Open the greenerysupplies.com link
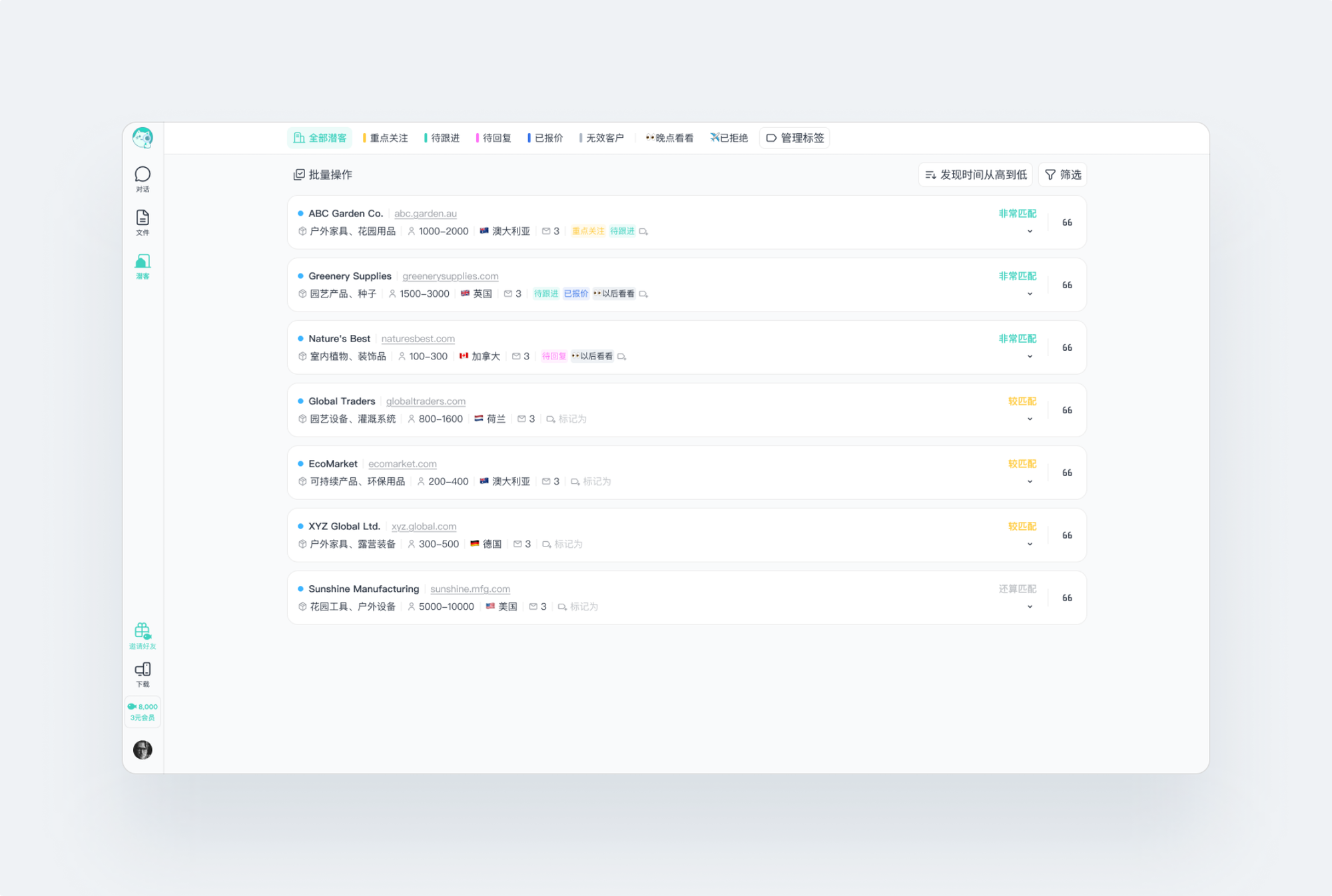Viewport: 1332px width, 896px height. 450,276
